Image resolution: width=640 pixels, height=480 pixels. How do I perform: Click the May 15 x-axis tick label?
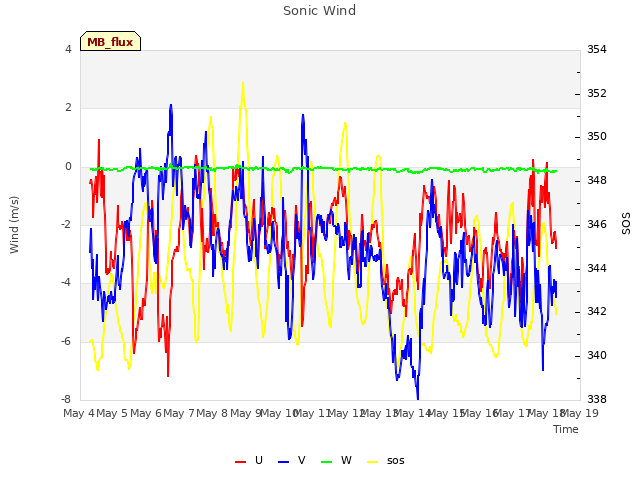[x=445, y=413]
